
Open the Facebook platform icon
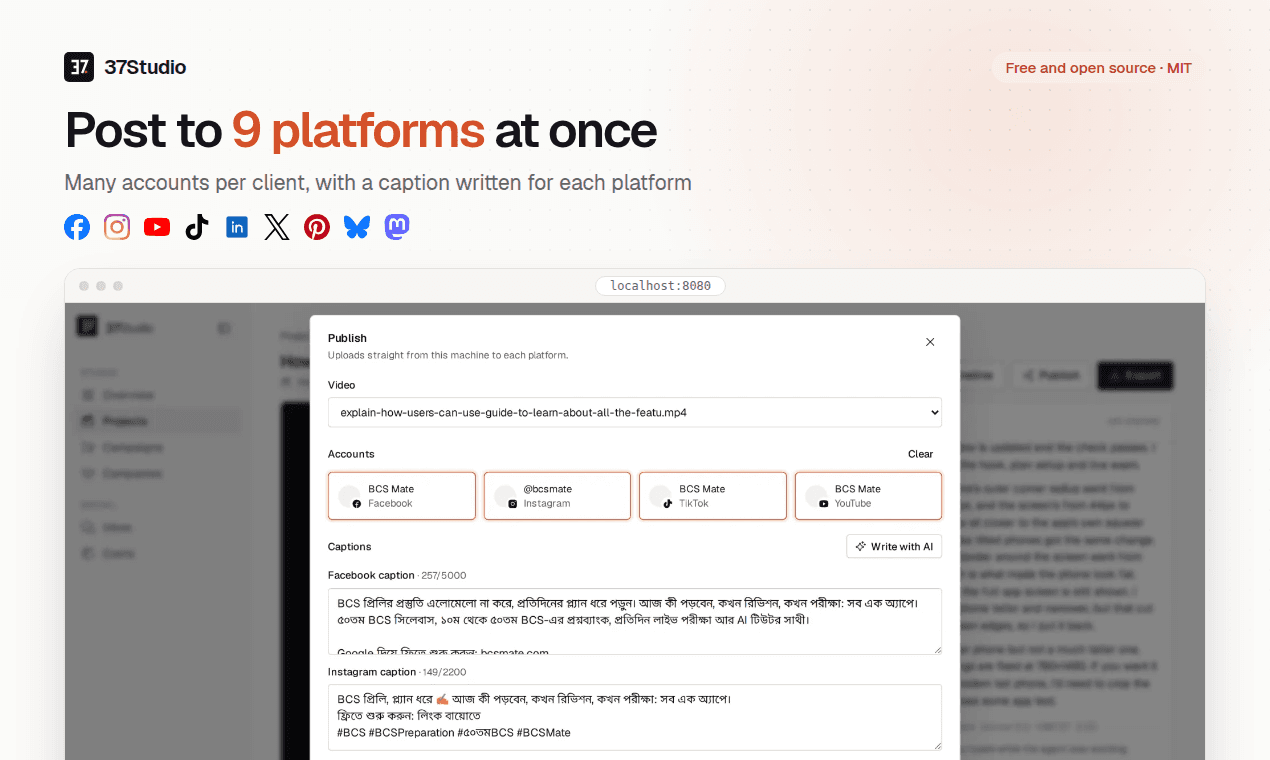[x=77, y=227]
